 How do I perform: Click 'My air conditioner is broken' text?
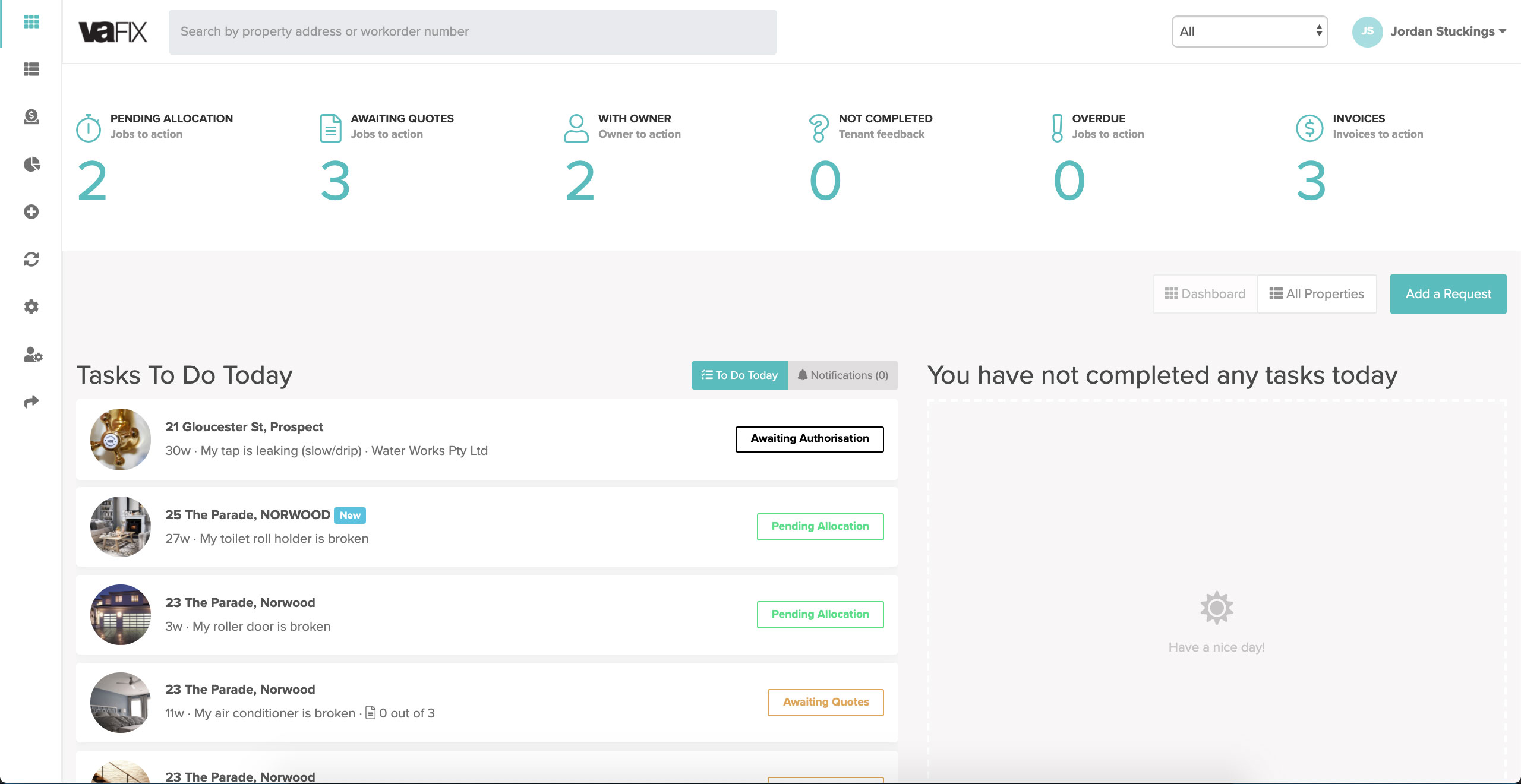coord(274,713)
